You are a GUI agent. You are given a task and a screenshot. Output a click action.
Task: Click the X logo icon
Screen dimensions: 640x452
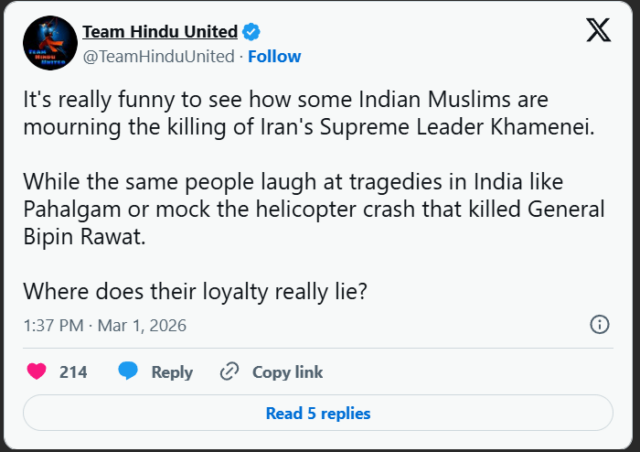597,31
